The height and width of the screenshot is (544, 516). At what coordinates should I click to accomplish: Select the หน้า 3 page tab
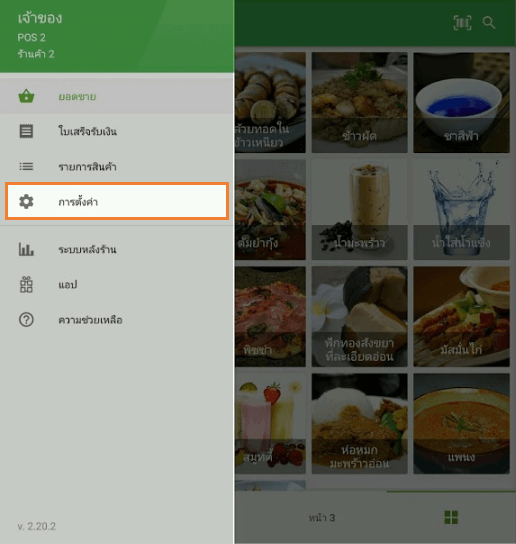click(x=322, y=518)
